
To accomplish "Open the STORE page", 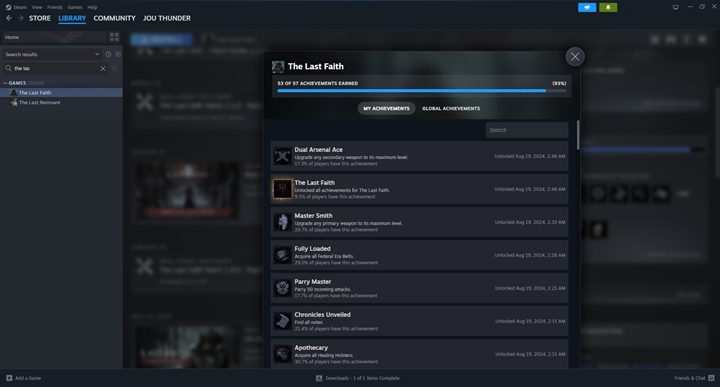I will point(39,18).
